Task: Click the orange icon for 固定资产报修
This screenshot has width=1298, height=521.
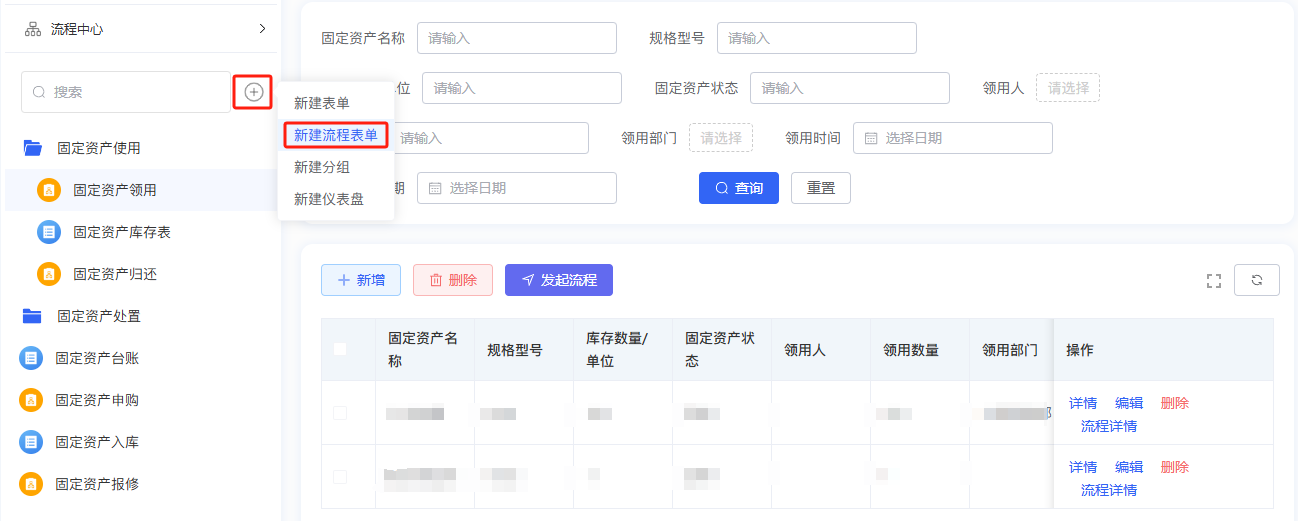Action: coord(31,484)
